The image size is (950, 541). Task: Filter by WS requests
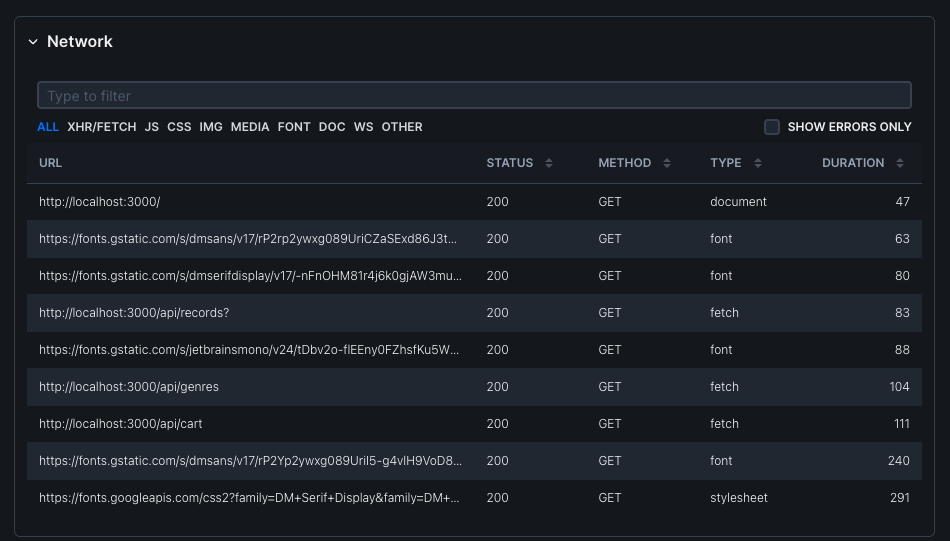[x=363, y=127]
